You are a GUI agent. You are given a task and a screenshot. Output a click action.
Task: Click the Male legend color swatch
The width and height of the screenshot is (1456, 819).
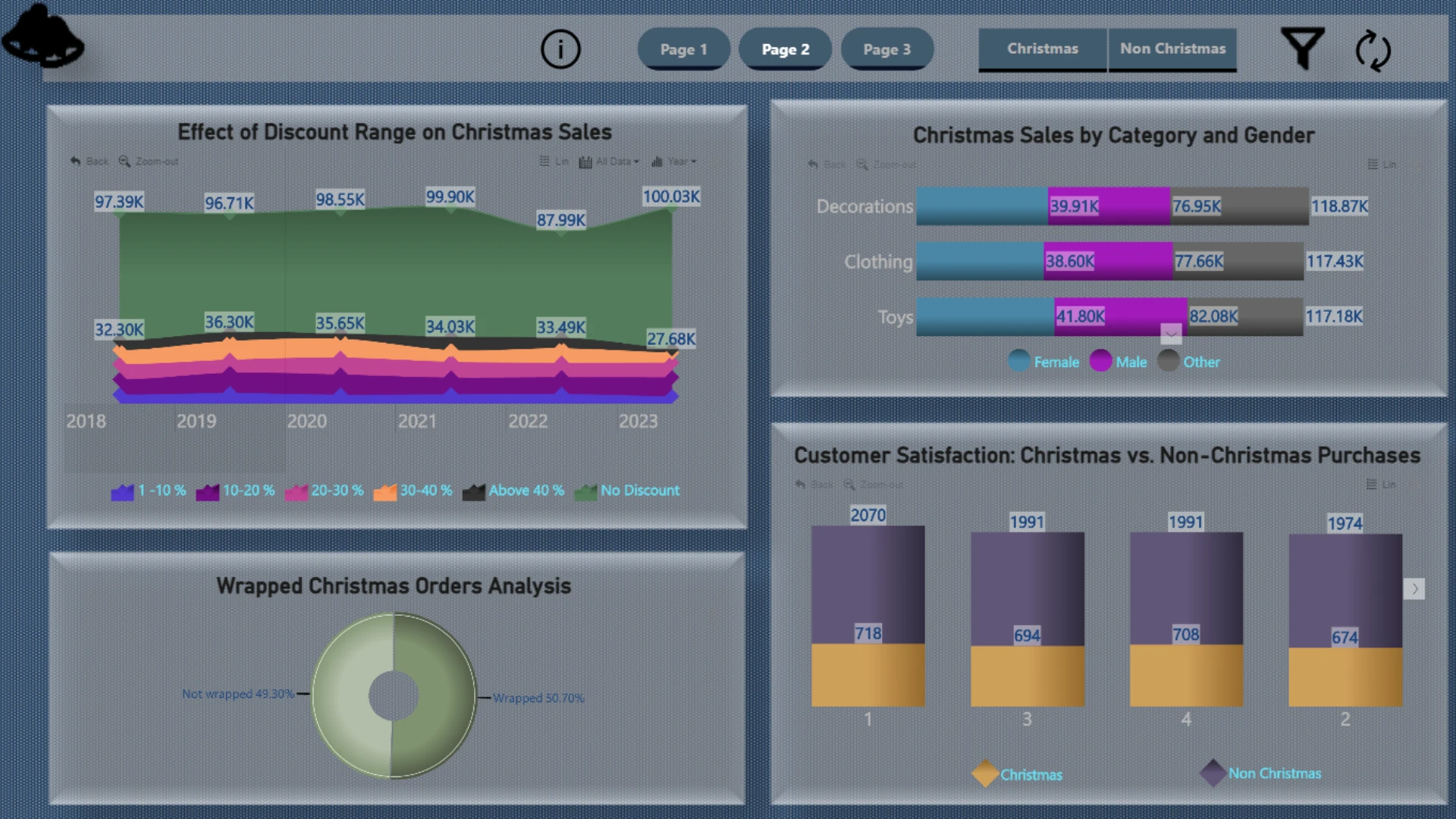click(x=1100, y=361)
